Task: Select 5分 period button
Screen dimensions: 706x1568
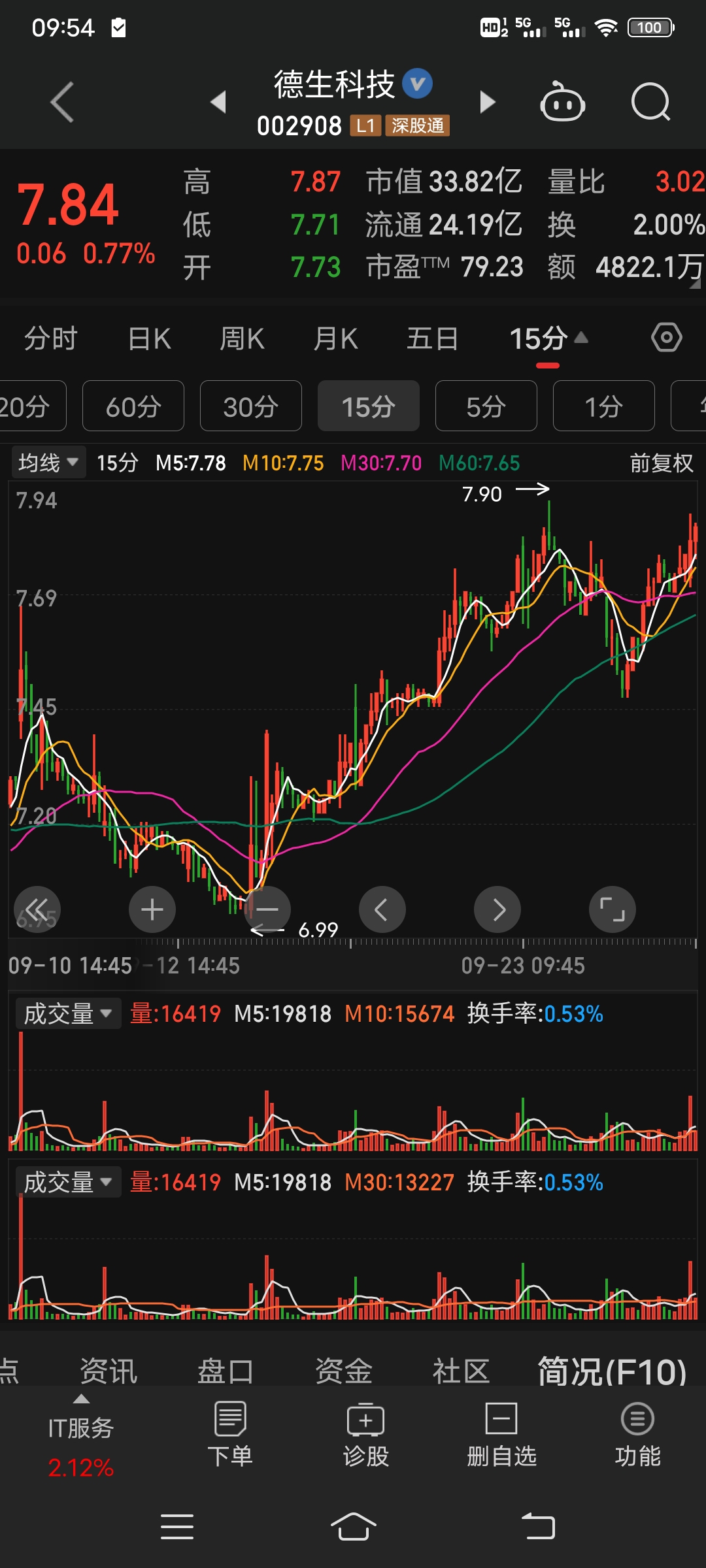Action: coord(486,406)
